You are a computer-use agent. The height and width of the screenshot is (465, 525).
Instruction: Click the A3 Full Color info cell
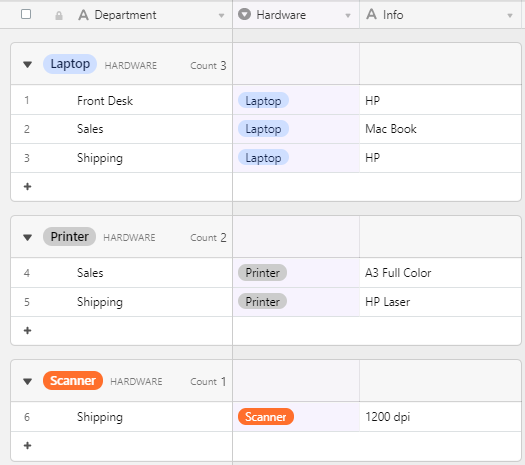coord(440,273)
